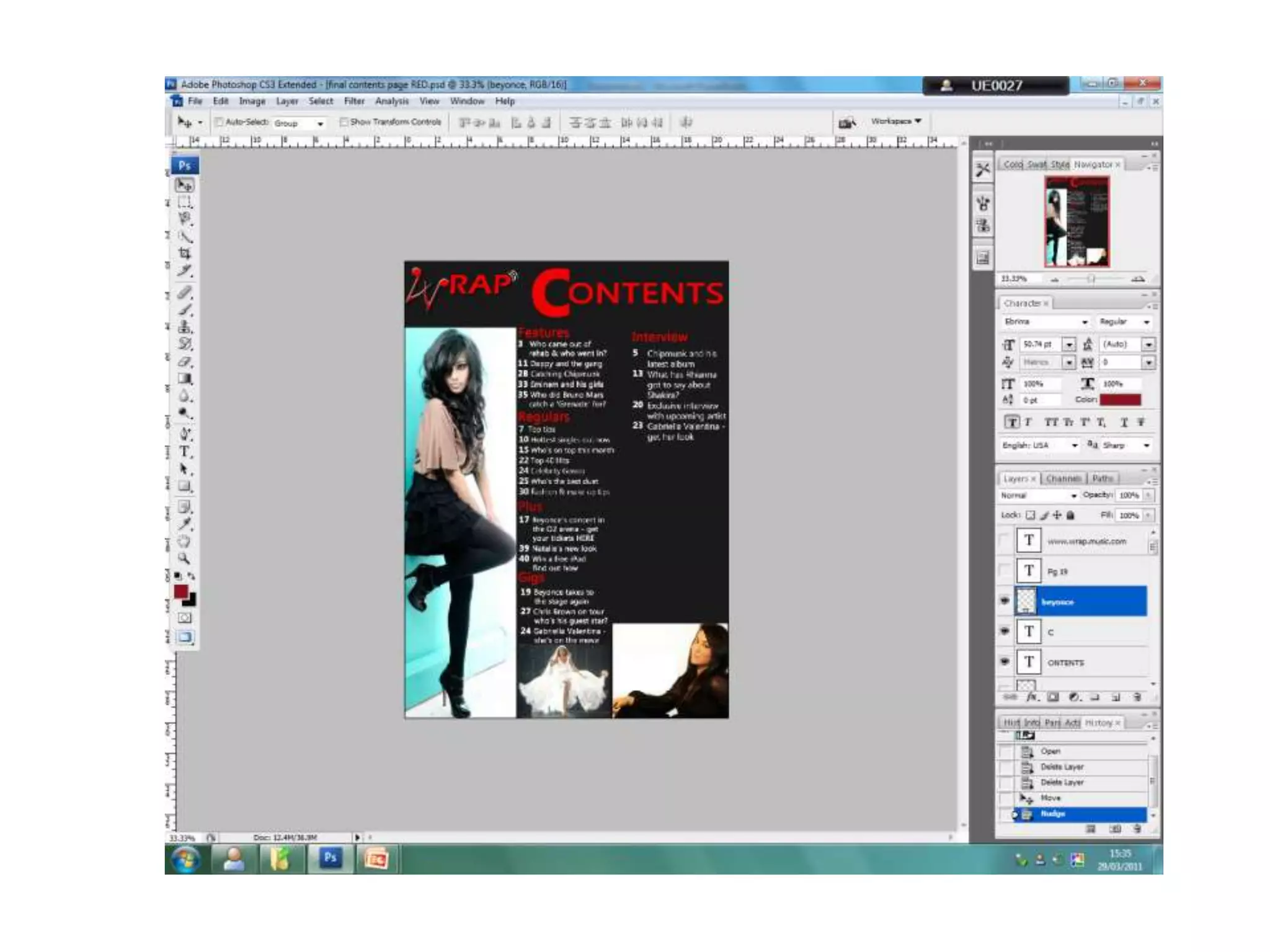Click Photoshop icon in the taskbar
Image resolution: width=1270 pixels, height=952 pixels.
[330, 858]
